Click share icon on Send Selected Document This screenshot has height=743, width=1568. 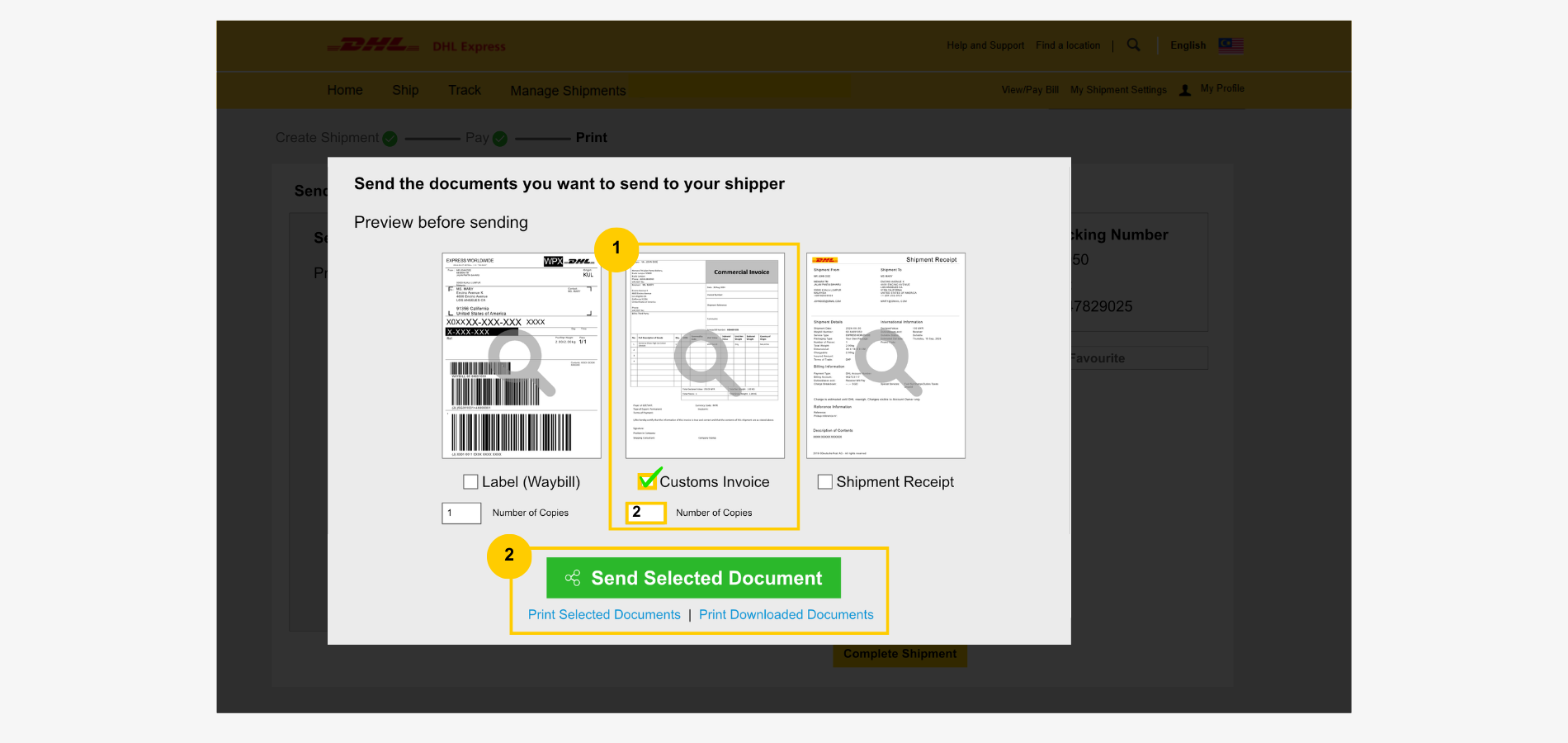pyautogui.click(x=573, y=578)
